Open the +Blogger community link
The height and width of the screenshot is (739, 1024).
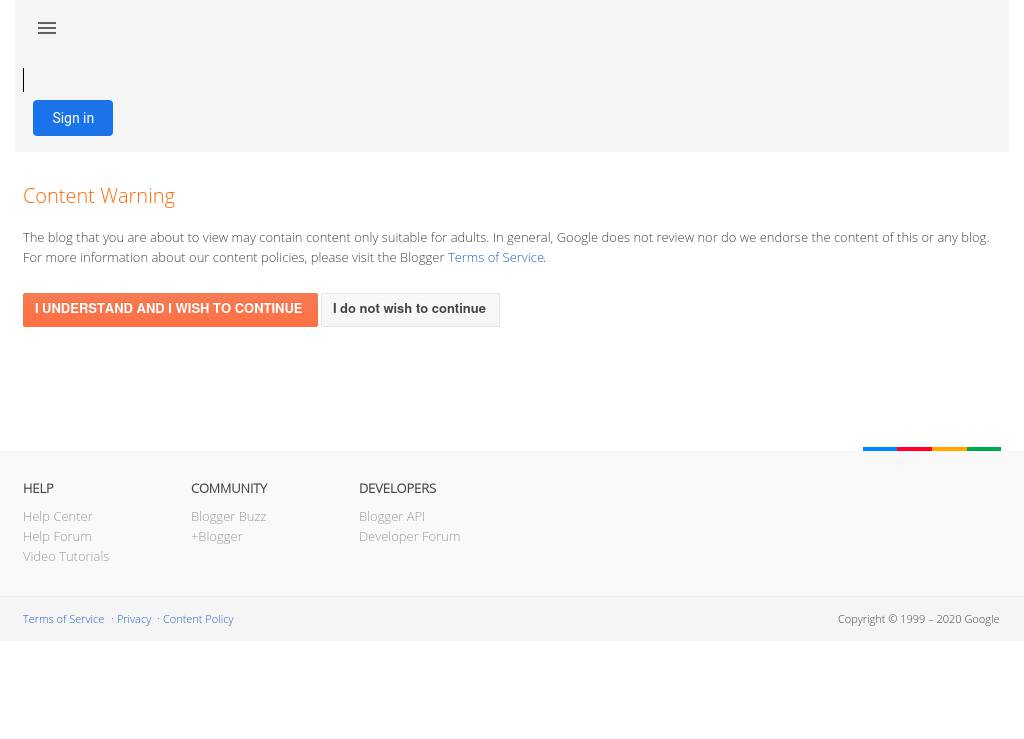[x=217, y=536]
